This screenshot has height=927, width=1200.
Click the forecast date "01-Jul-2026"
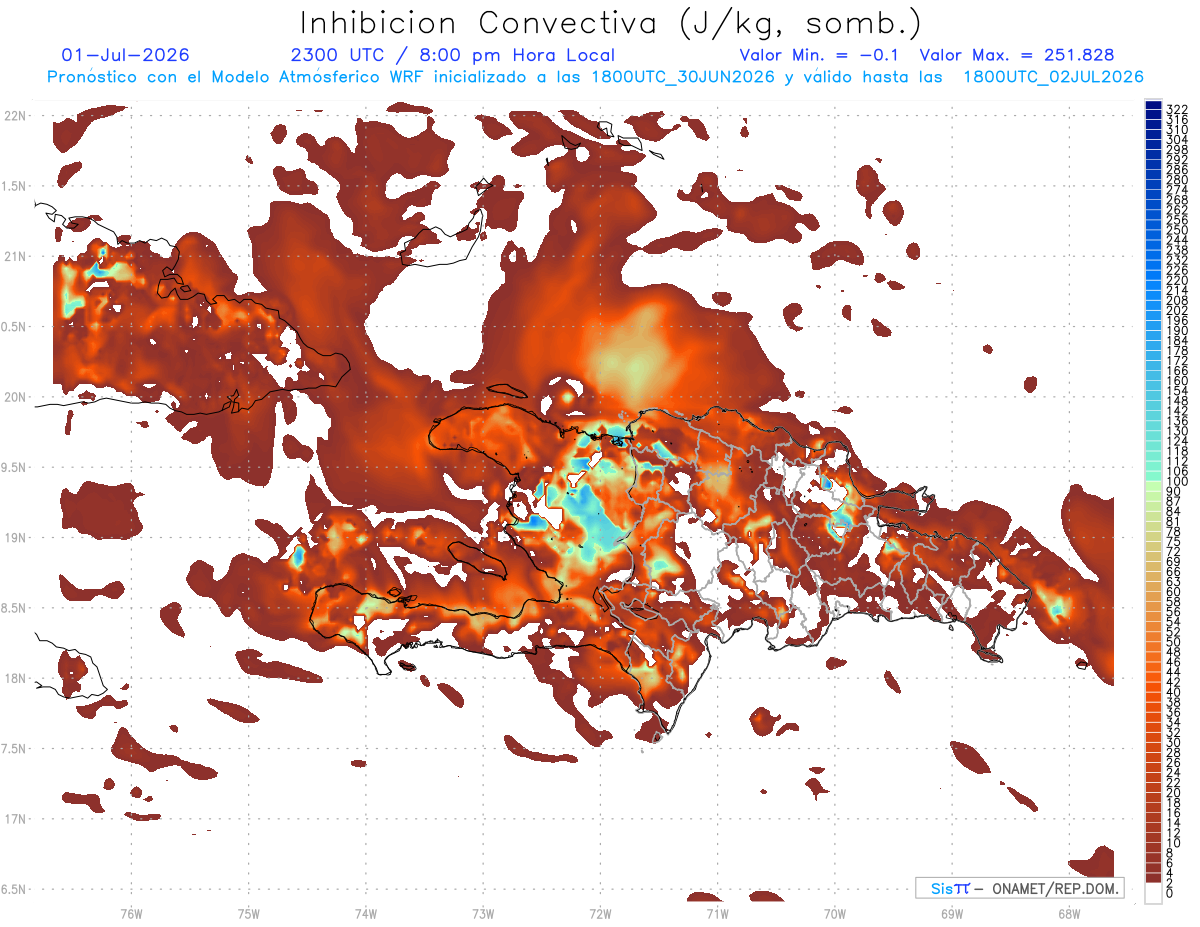pos(125,56)
